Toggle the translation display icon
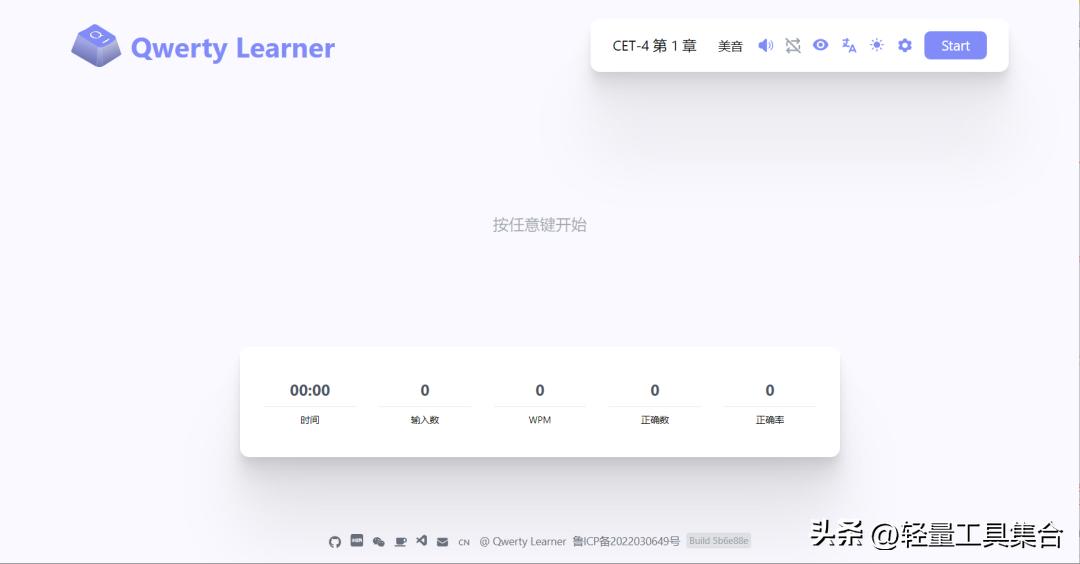The width and height of the screenshot is (1080, 564). click(849, 45)
